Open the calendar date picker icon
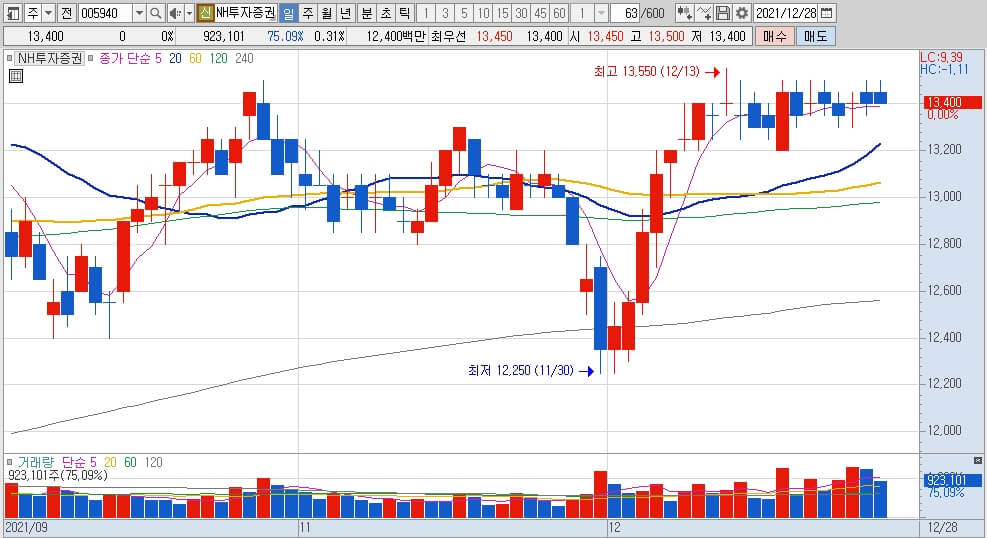 826,13
